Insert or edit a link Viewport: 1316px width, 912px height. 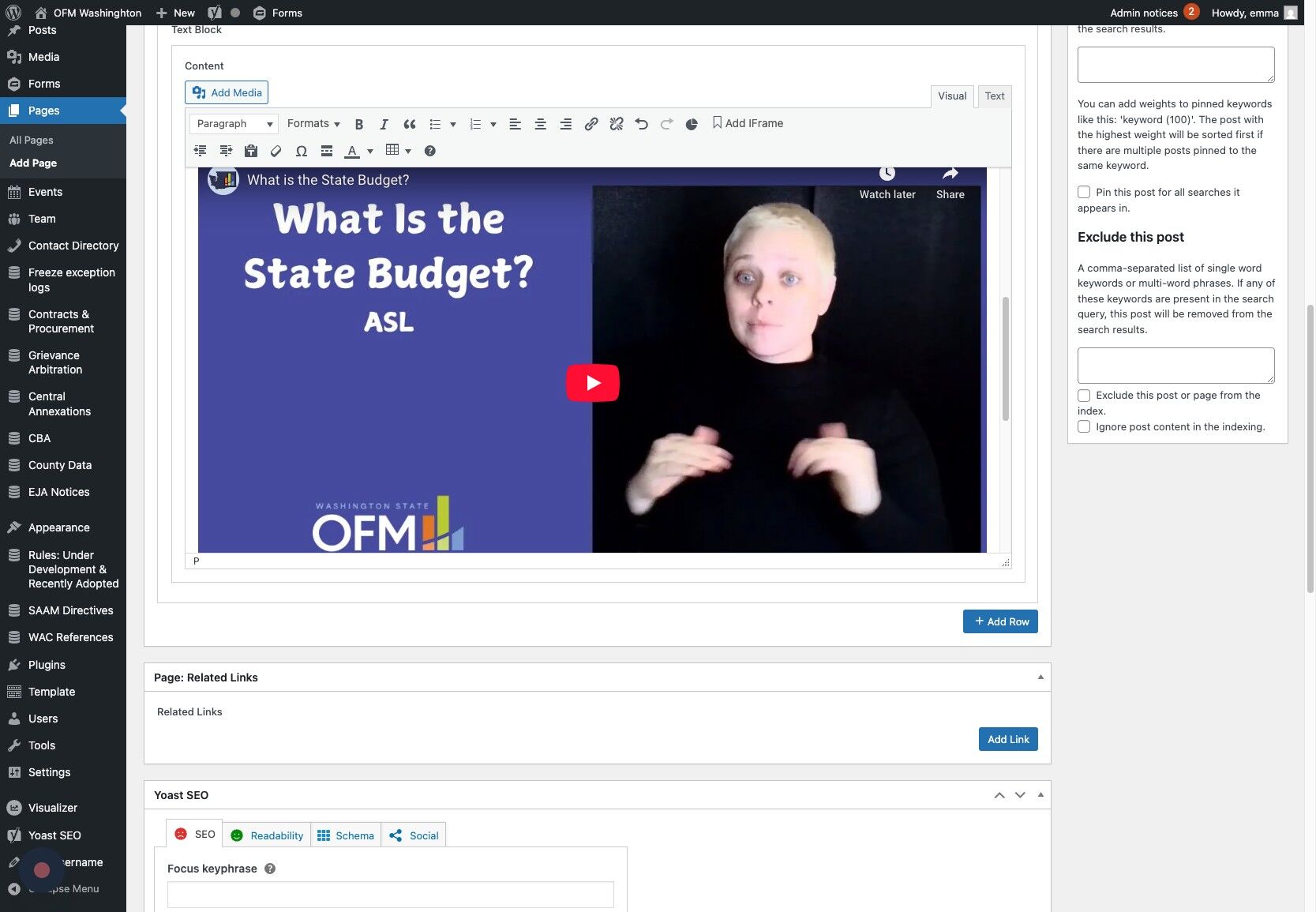click(x=591, y=124)
